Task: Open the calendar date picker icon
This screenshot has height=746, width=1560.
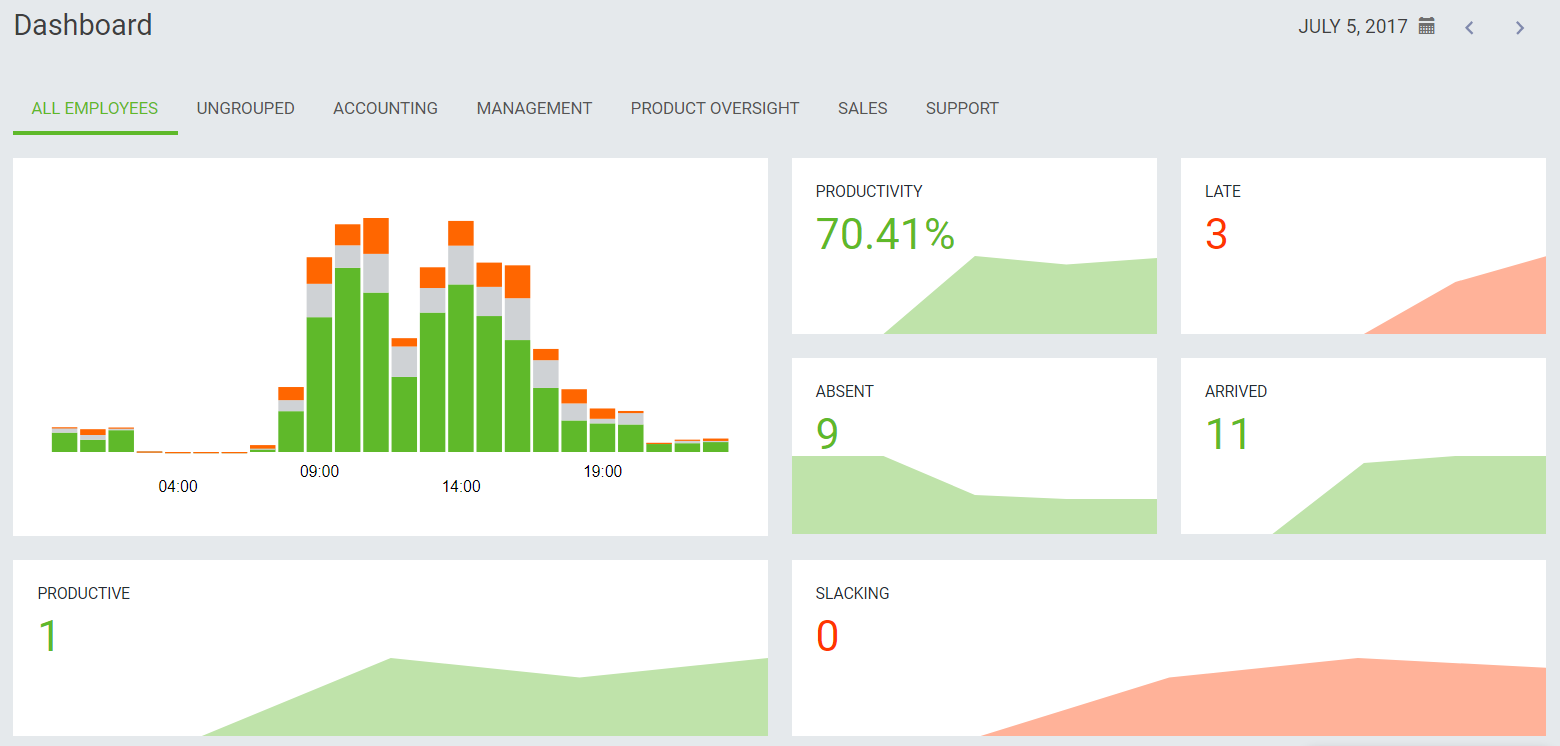Action: pos(1427,27)
